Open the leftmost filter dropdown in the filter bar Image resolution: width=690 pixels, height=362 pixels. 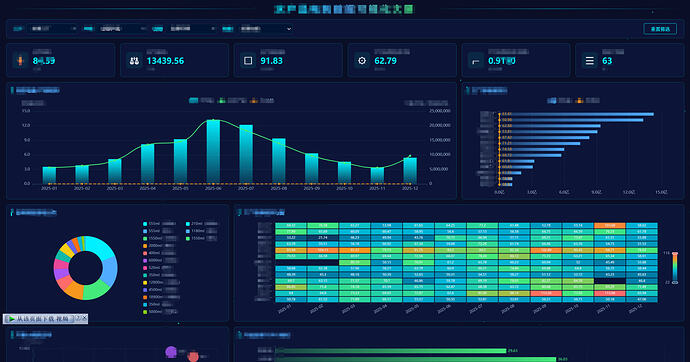52,29
